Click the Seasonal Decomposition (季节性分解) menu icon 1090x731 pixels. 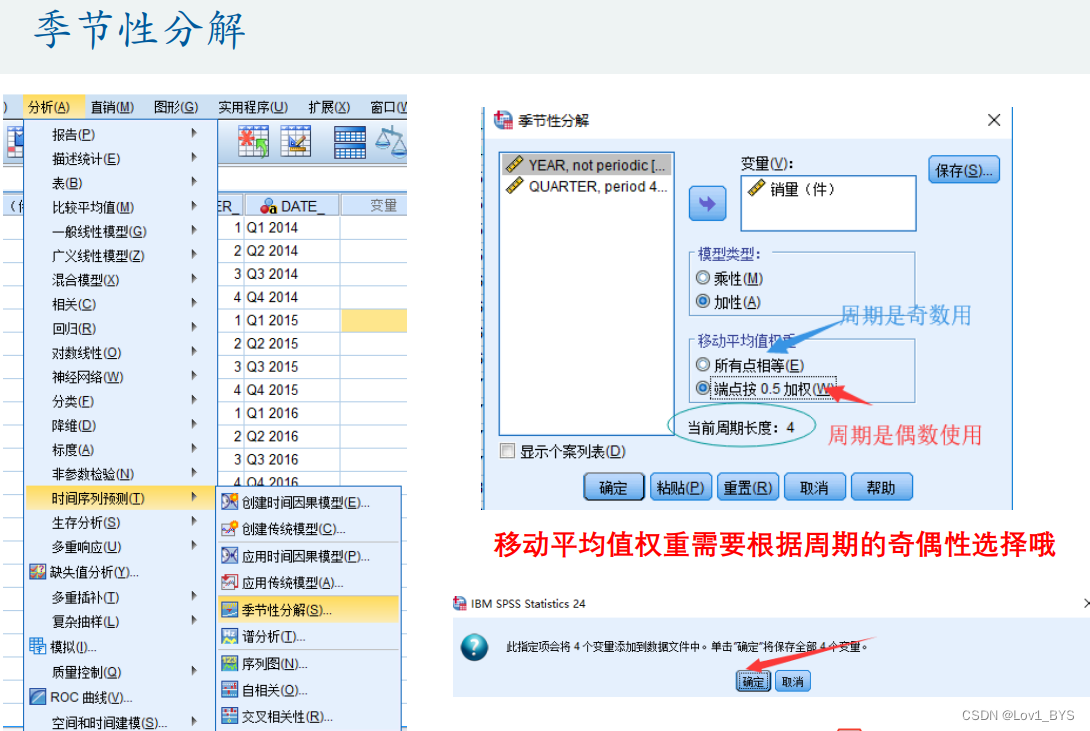click(x=229, y=609)
